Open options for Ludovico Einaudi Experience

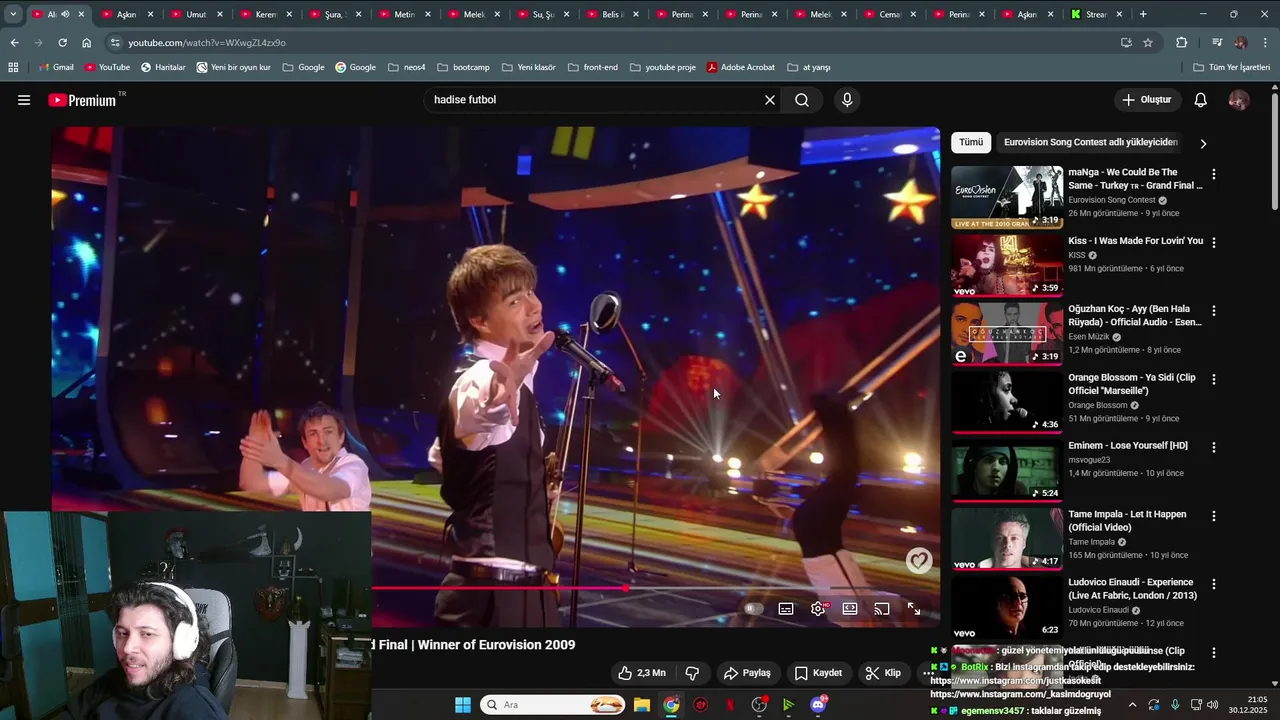(x=1214, y=584)
